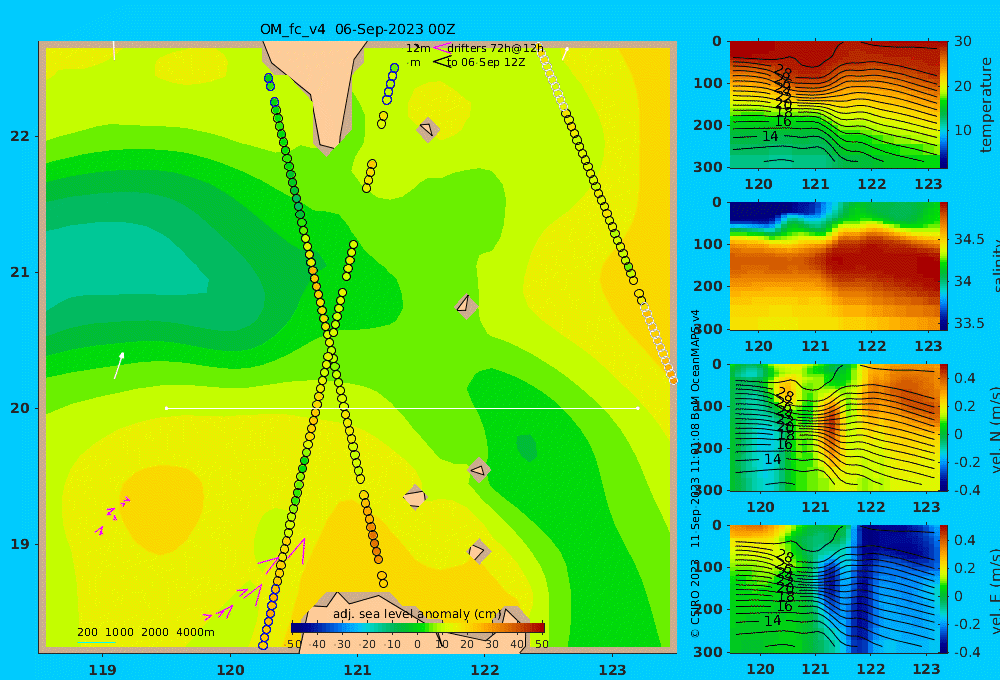Click the vel. E colorbar

(x=944, y=589)
